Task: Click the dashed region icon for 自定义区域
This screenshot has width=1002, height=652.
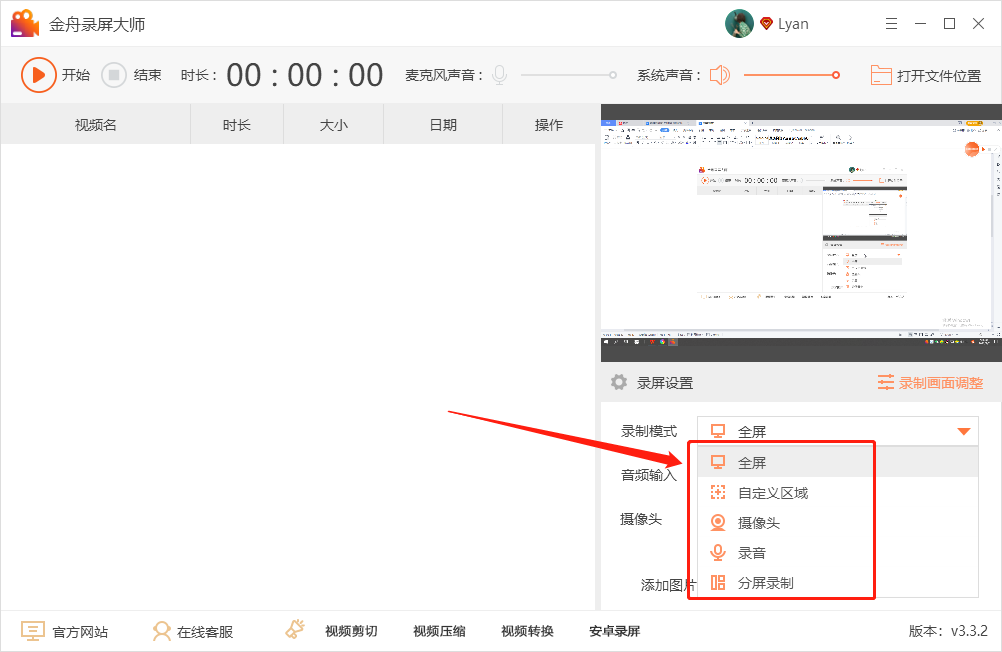Action: [x=718, y=492]
